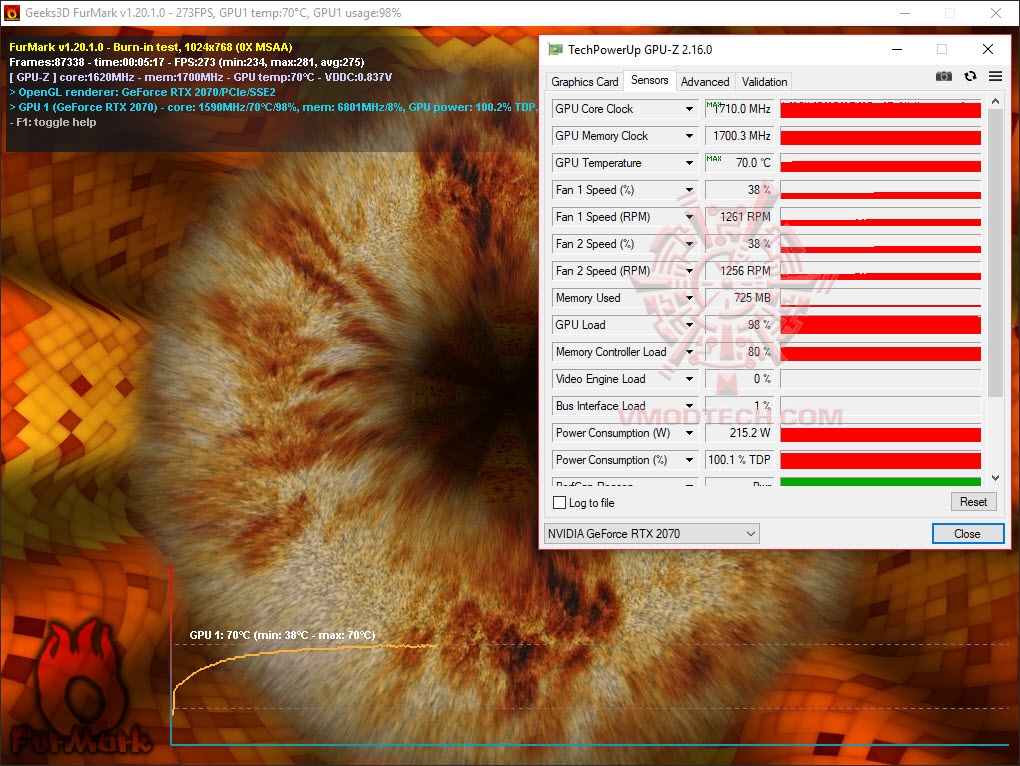Click the GPU Core Clock red graph
1020x766 pixels.
coord(880,109)
